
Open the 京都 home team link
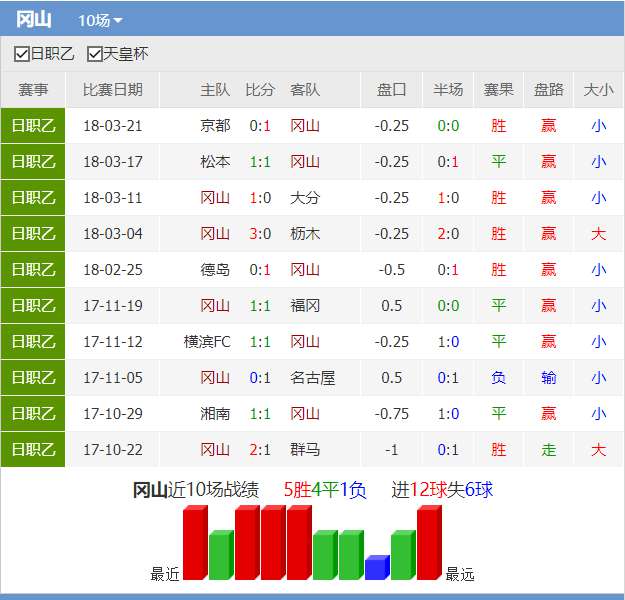click(x=214, y=126)
